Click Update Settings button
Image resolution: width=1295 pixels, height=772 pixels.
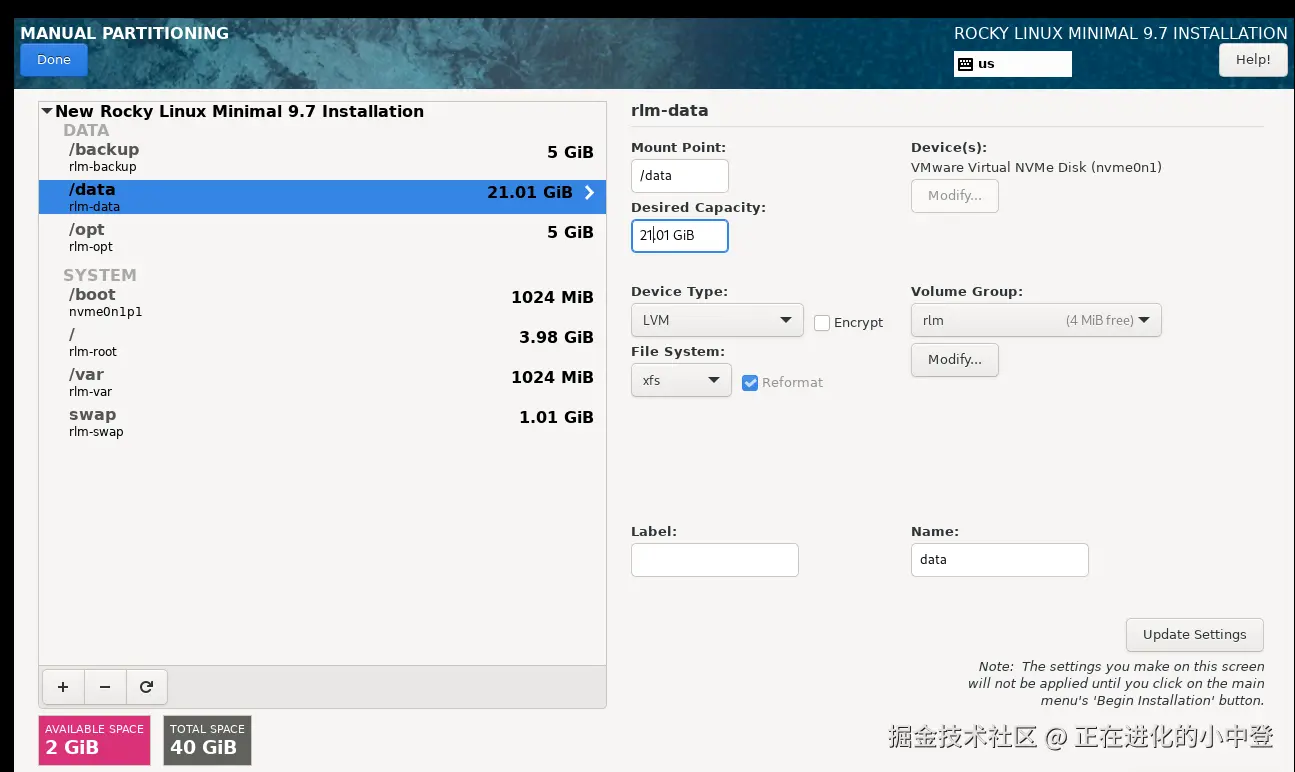click(1195, 635)
